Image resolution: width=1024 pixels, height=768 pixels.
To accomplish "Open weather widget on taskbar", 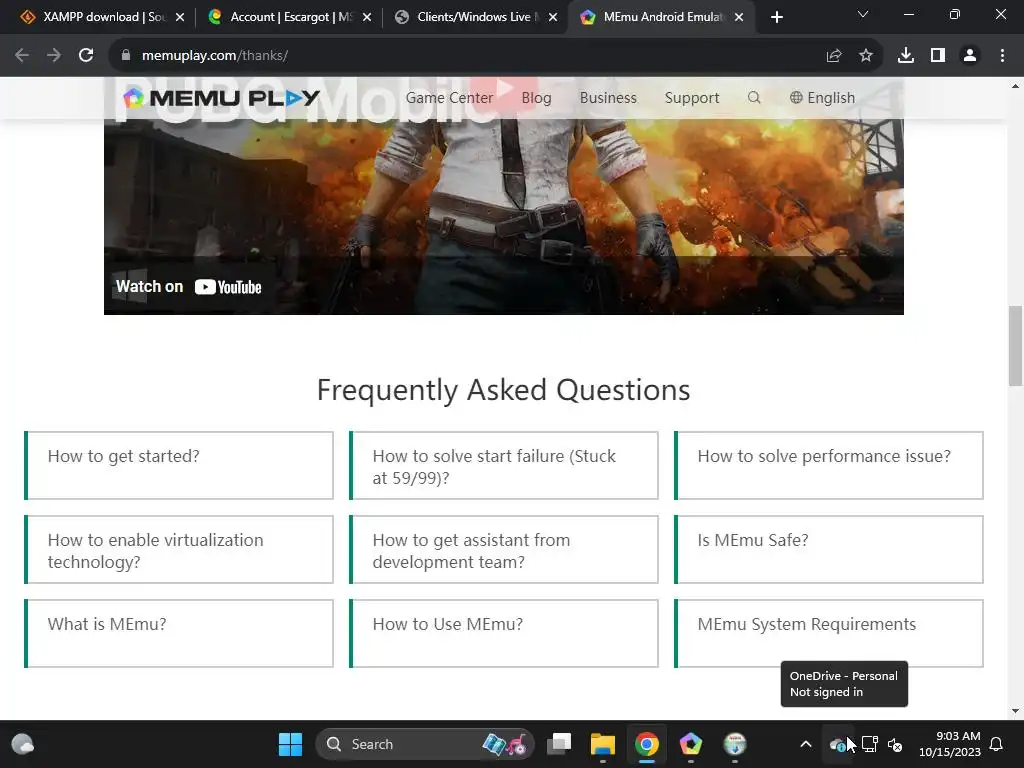I will pos(23,744).
